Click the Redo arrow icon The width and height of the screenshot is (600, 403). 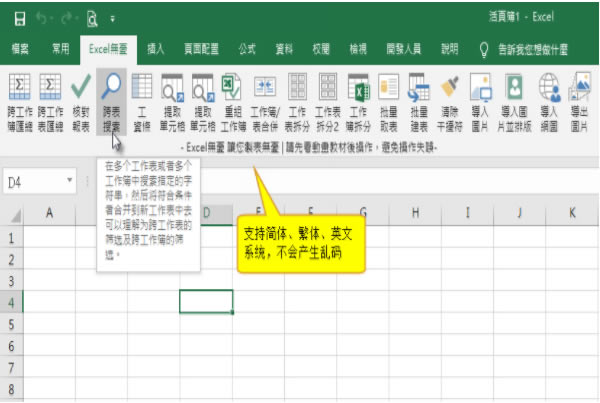tap(67, 18)
